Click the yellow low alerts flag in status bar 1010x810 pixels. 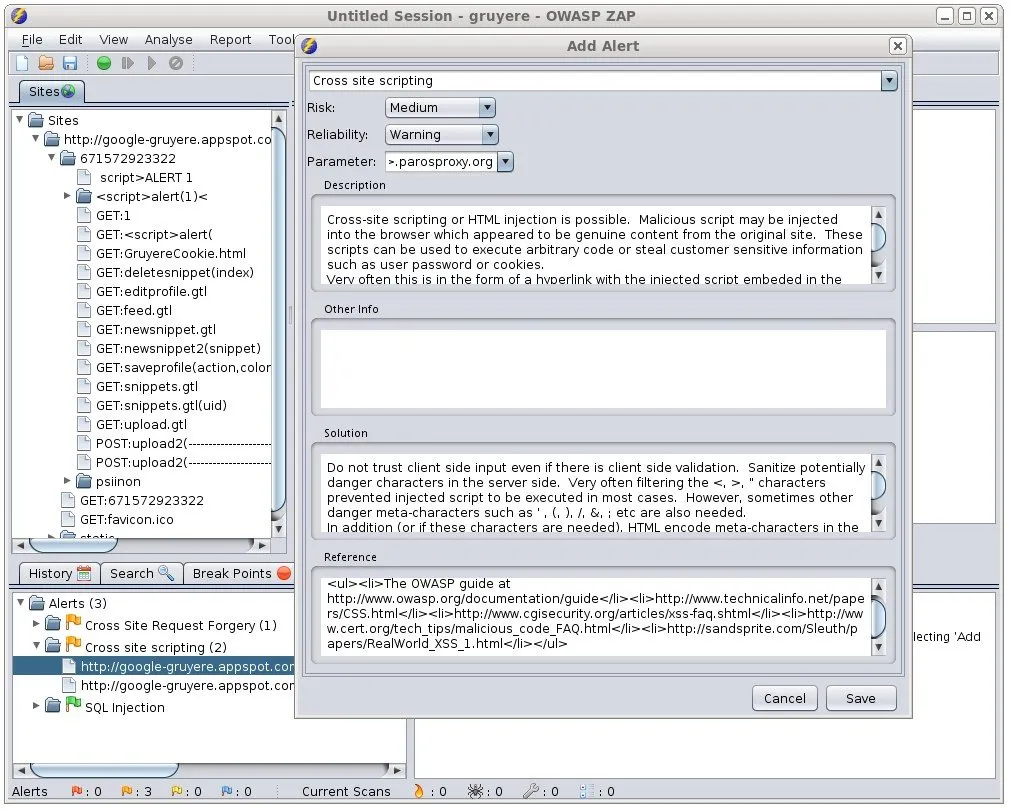176,791
